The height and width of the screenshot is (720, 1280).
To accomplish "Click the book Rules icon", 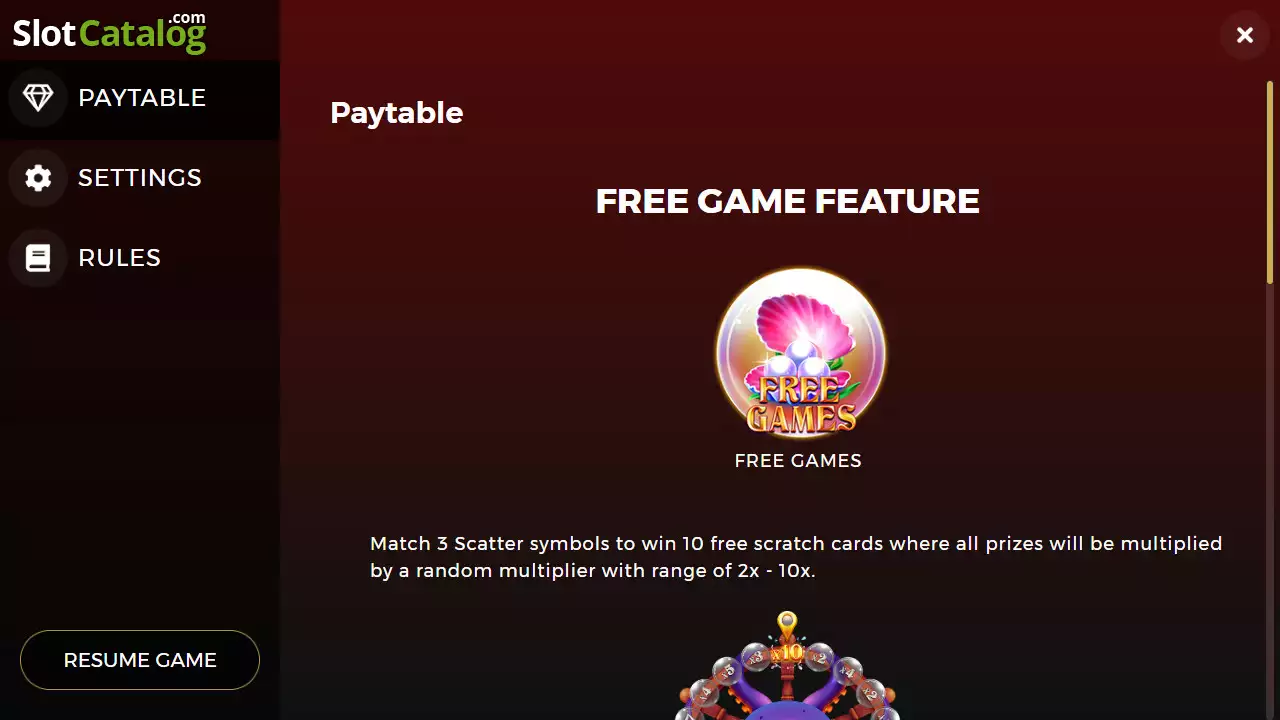I will click(38, 258).
